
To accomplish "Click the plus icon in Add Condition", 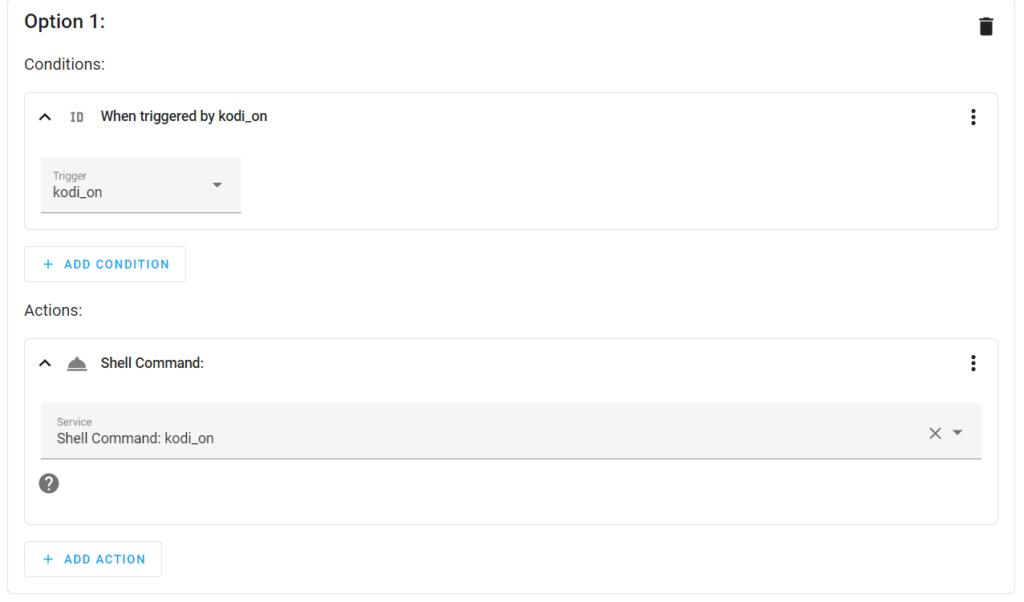I will [48, 264].
